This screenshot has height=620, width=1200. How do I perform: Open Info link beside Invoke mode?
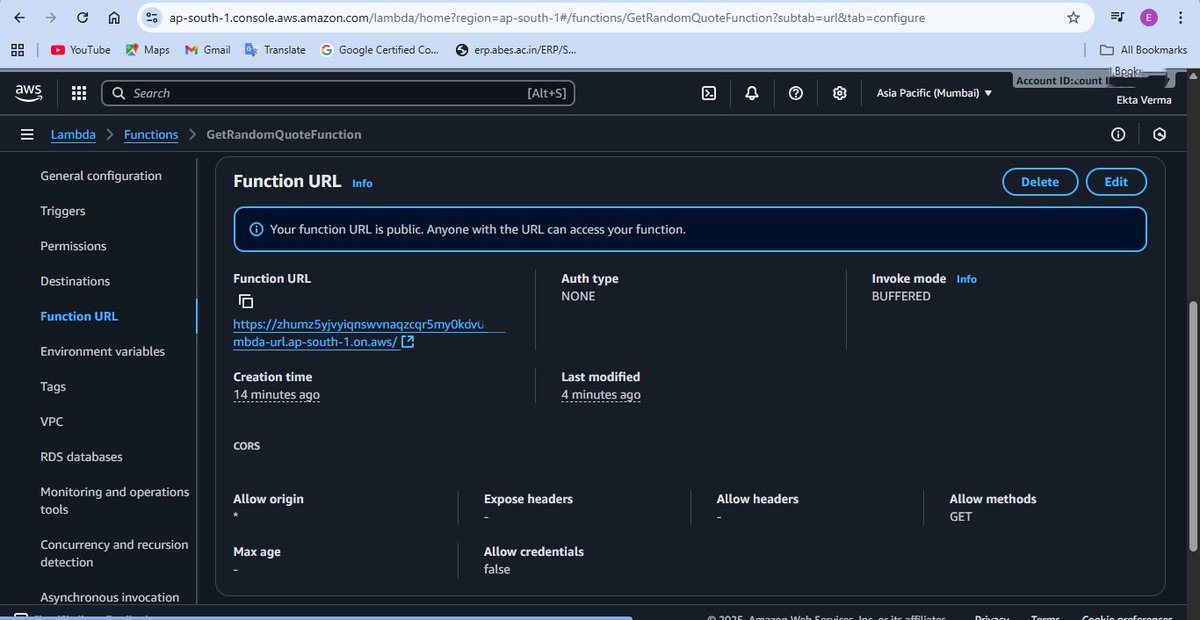coord(966,279)
